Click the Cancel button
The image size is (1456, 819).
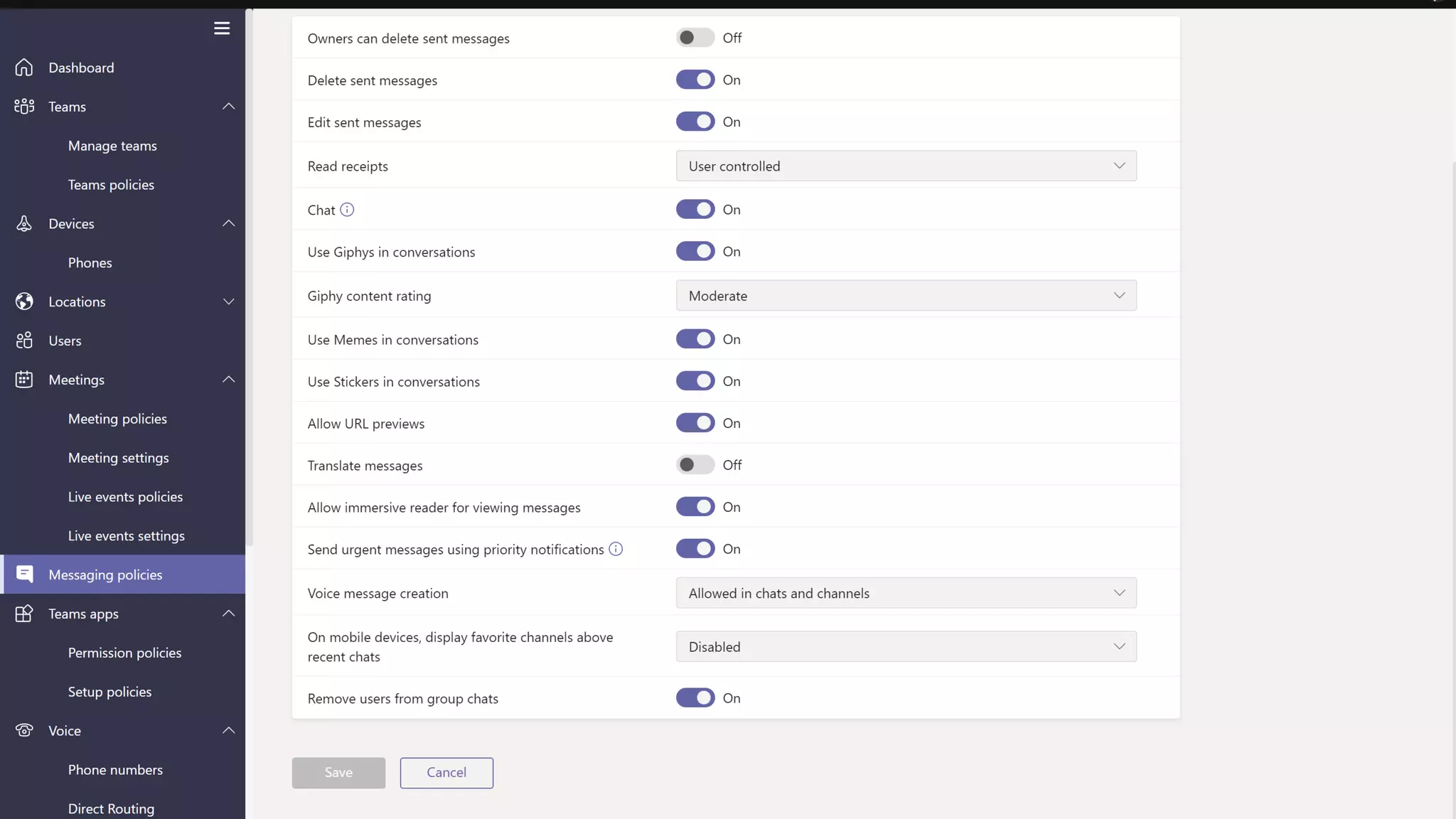[446, 773]
